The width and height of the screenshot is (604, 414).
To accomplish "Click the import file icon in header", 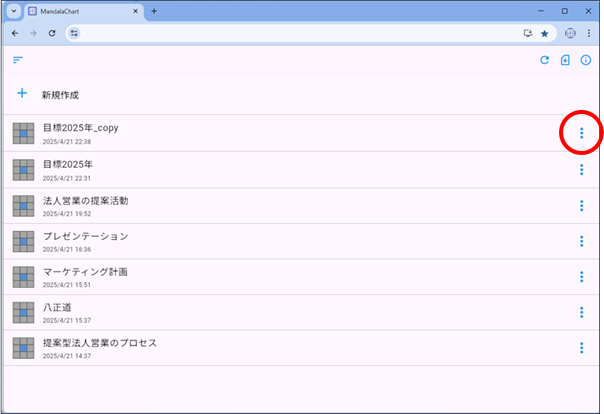I will tap(565, 60).
